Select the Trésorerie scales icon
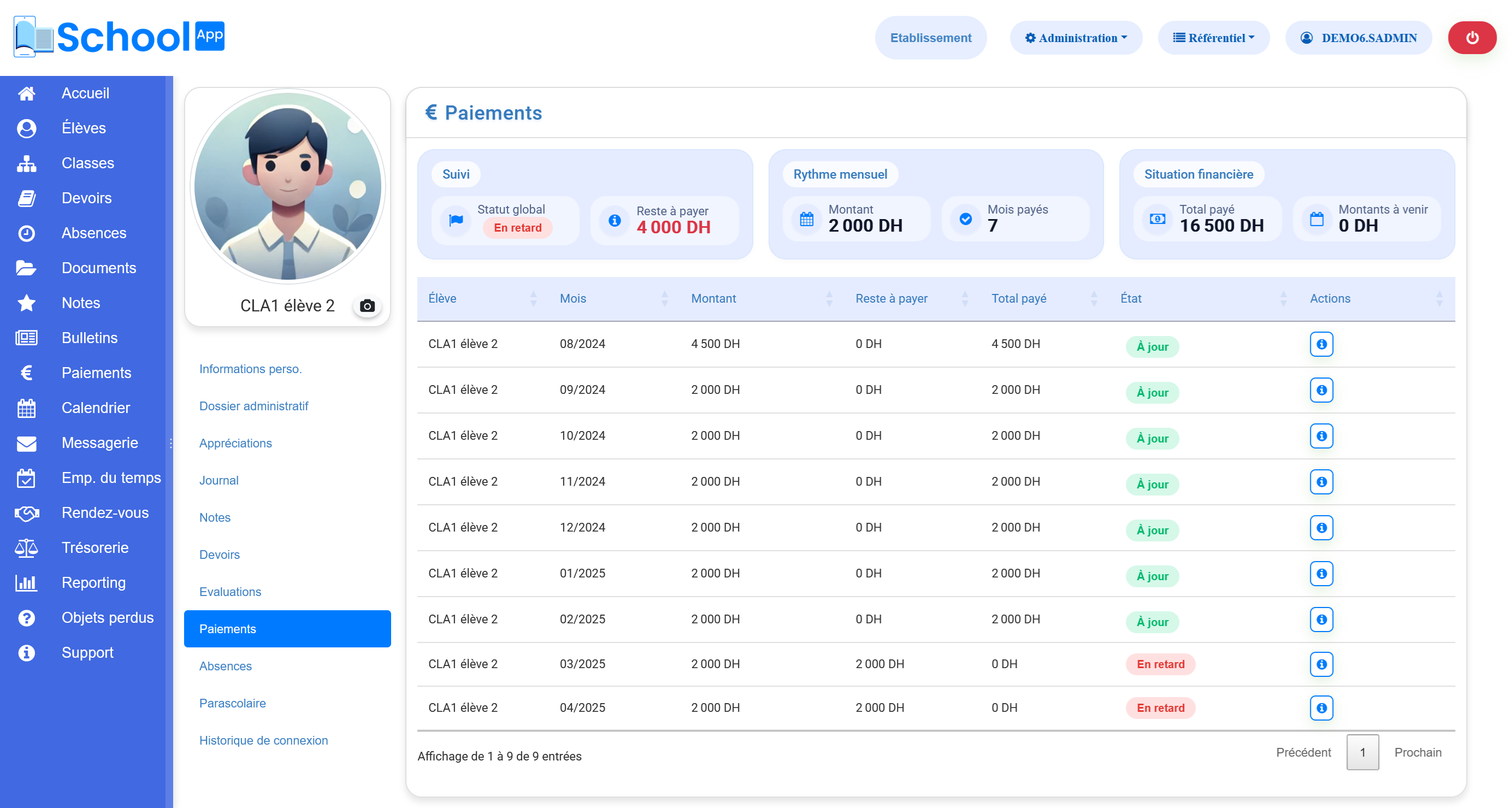 pyautogui.click(x=26, y=547)
